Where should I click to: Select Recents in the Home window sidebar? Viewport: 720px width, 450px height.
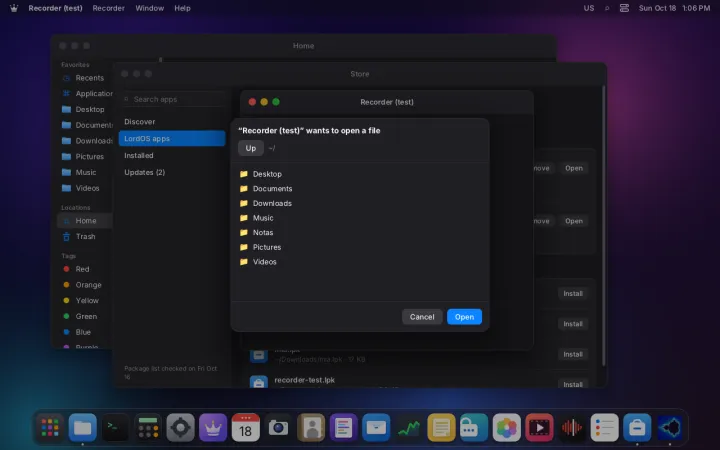point(85,78)
